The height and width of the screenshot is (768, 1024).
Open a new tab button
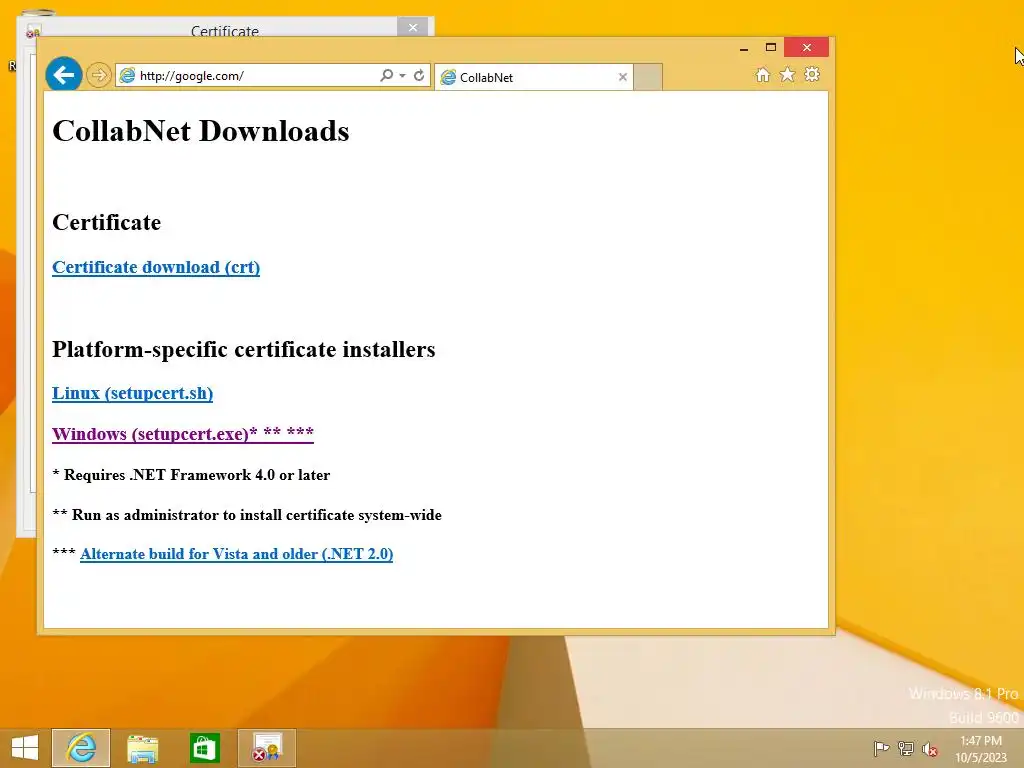click(648, 77)
